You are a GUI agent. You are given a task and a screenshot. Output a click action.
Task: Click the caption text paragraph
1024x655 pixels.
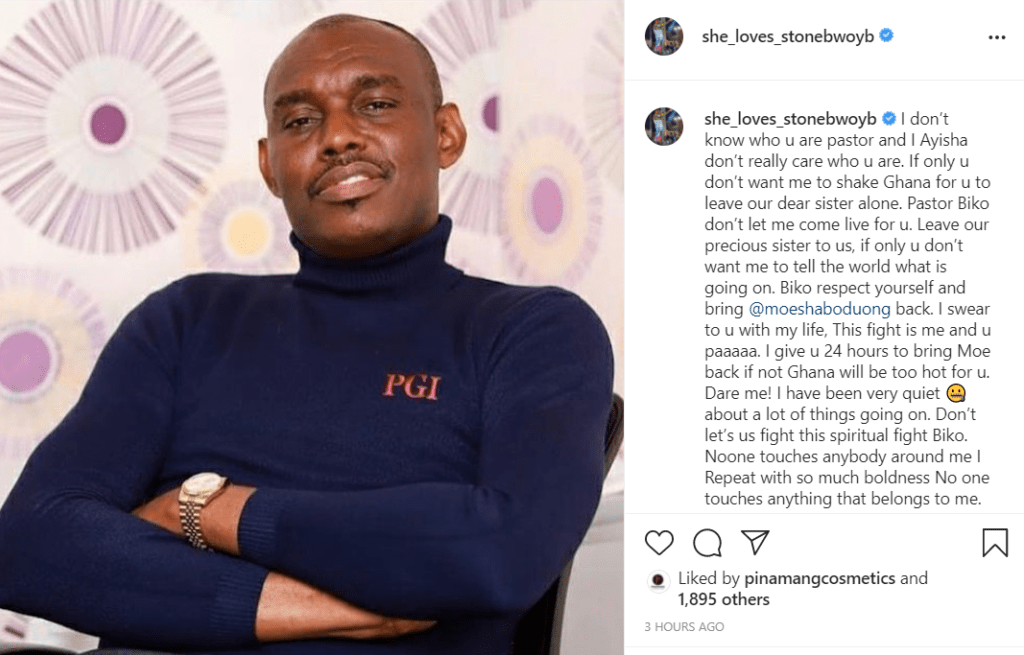847,309
